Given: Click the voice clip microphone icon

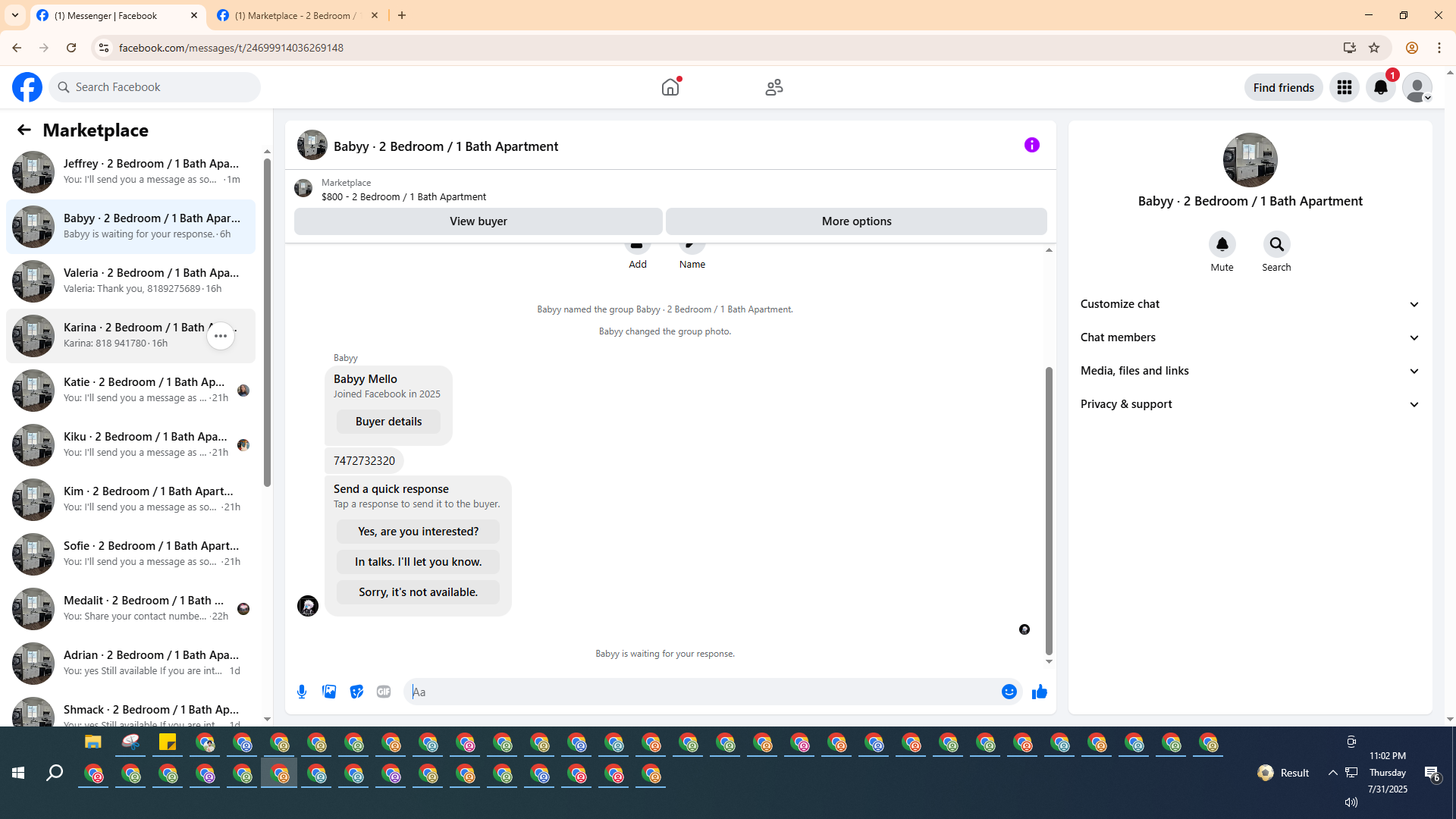Looking at the screenshot, I should [x=302, y=692].
